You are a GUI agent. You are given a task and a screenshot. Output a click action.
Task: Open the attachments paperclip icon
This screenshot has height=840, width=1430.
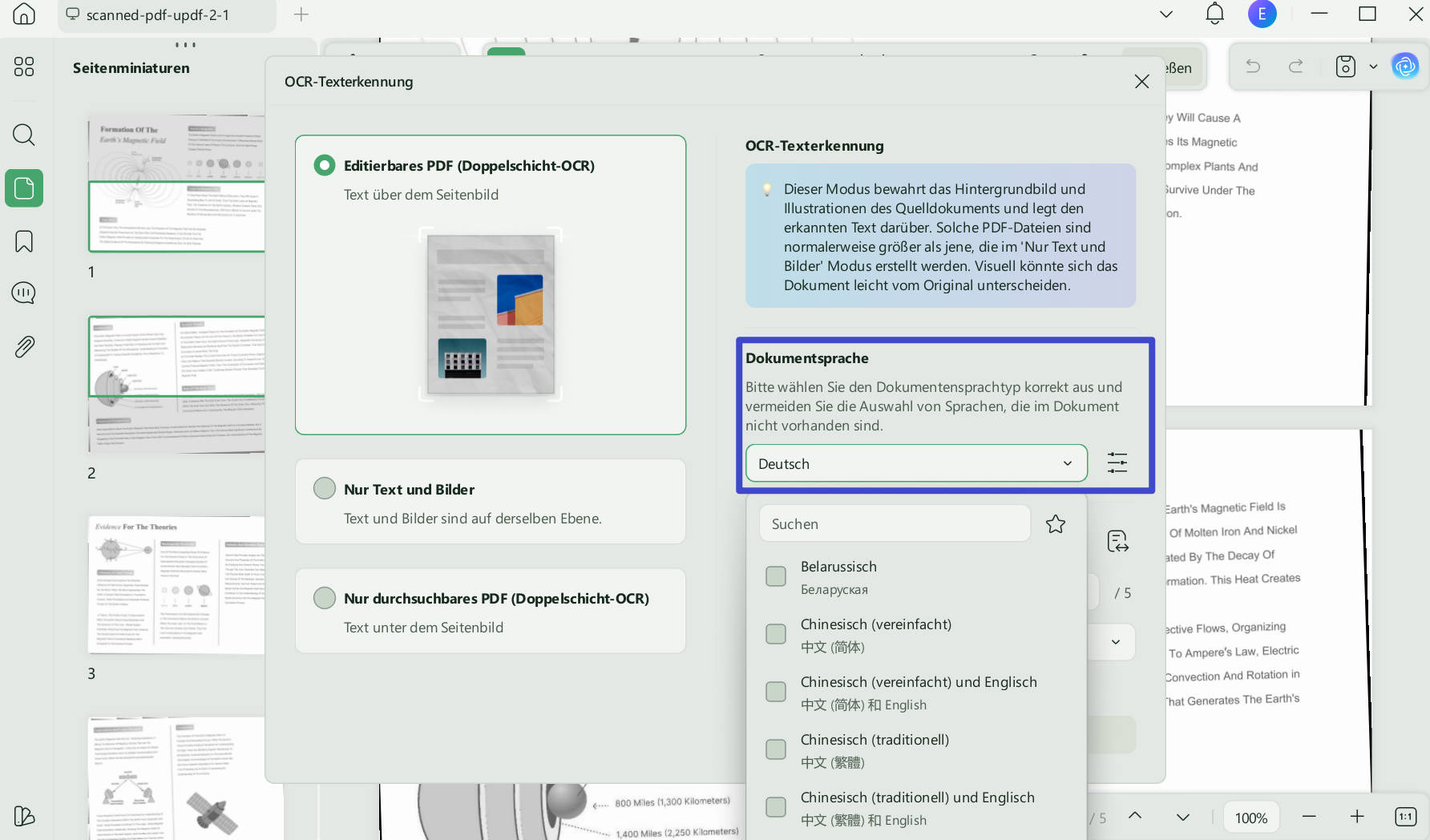(24, 347)
